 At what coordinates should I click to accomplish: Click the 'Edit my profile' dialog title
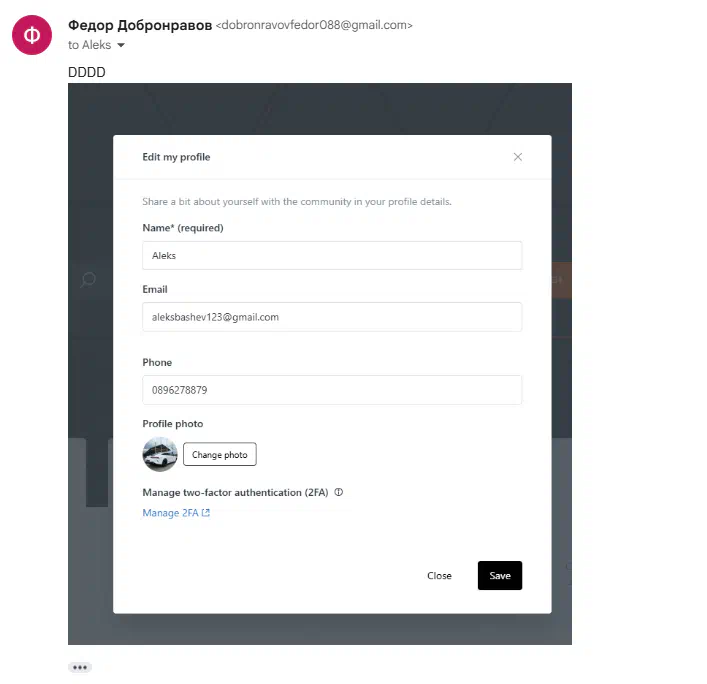(x=176, y=157)
